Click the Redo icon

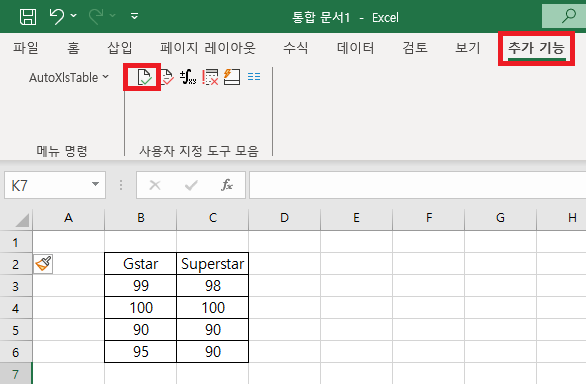96,16
